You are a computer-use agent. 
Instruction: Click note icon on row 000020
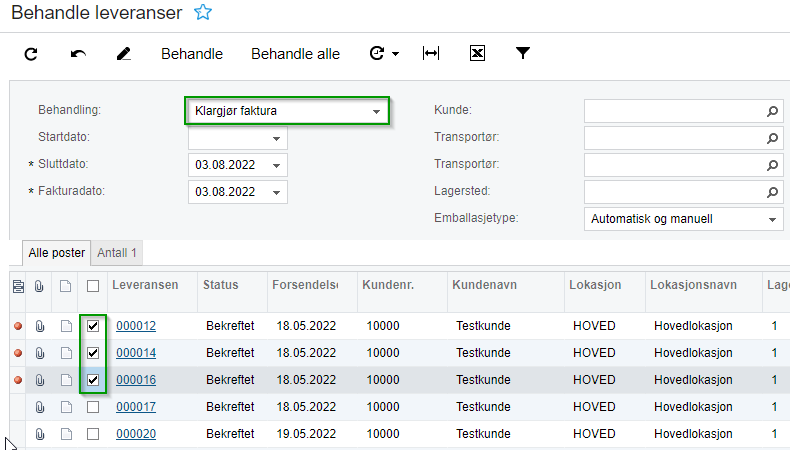(66, 434)
